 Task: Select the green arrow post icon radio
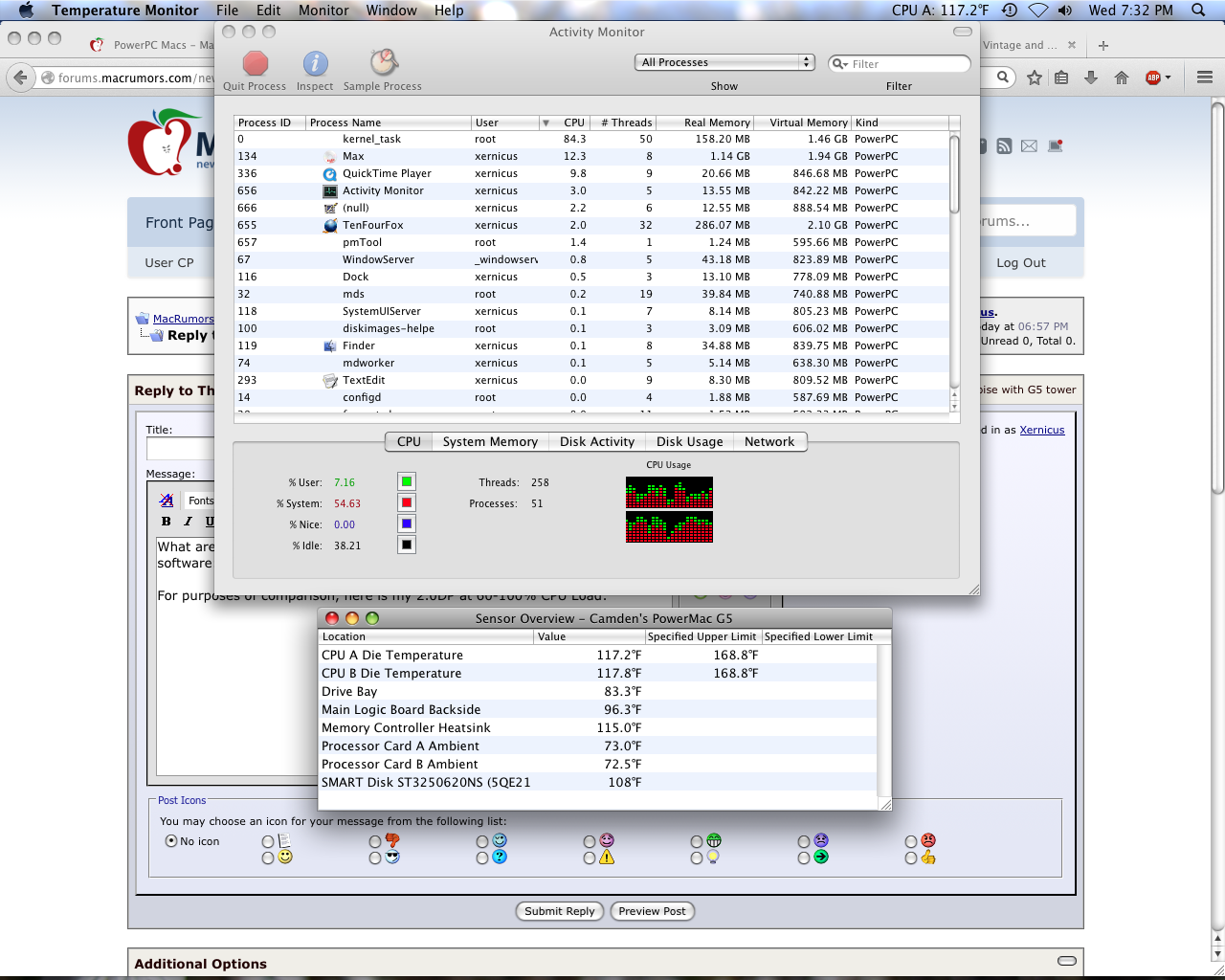coord(804,858)
